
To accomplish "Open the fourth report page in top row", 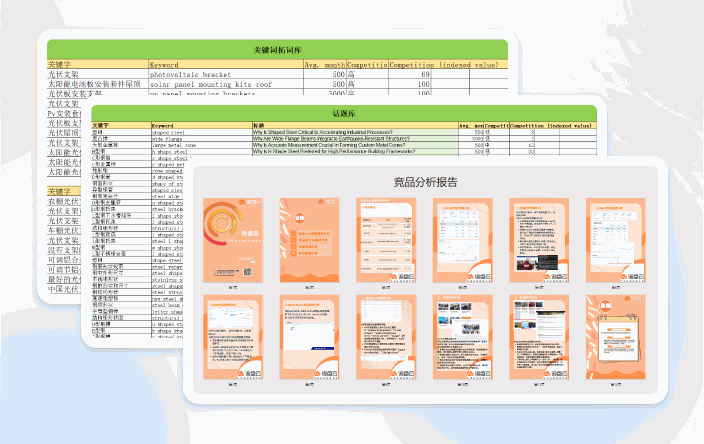I will pos(462,240).
